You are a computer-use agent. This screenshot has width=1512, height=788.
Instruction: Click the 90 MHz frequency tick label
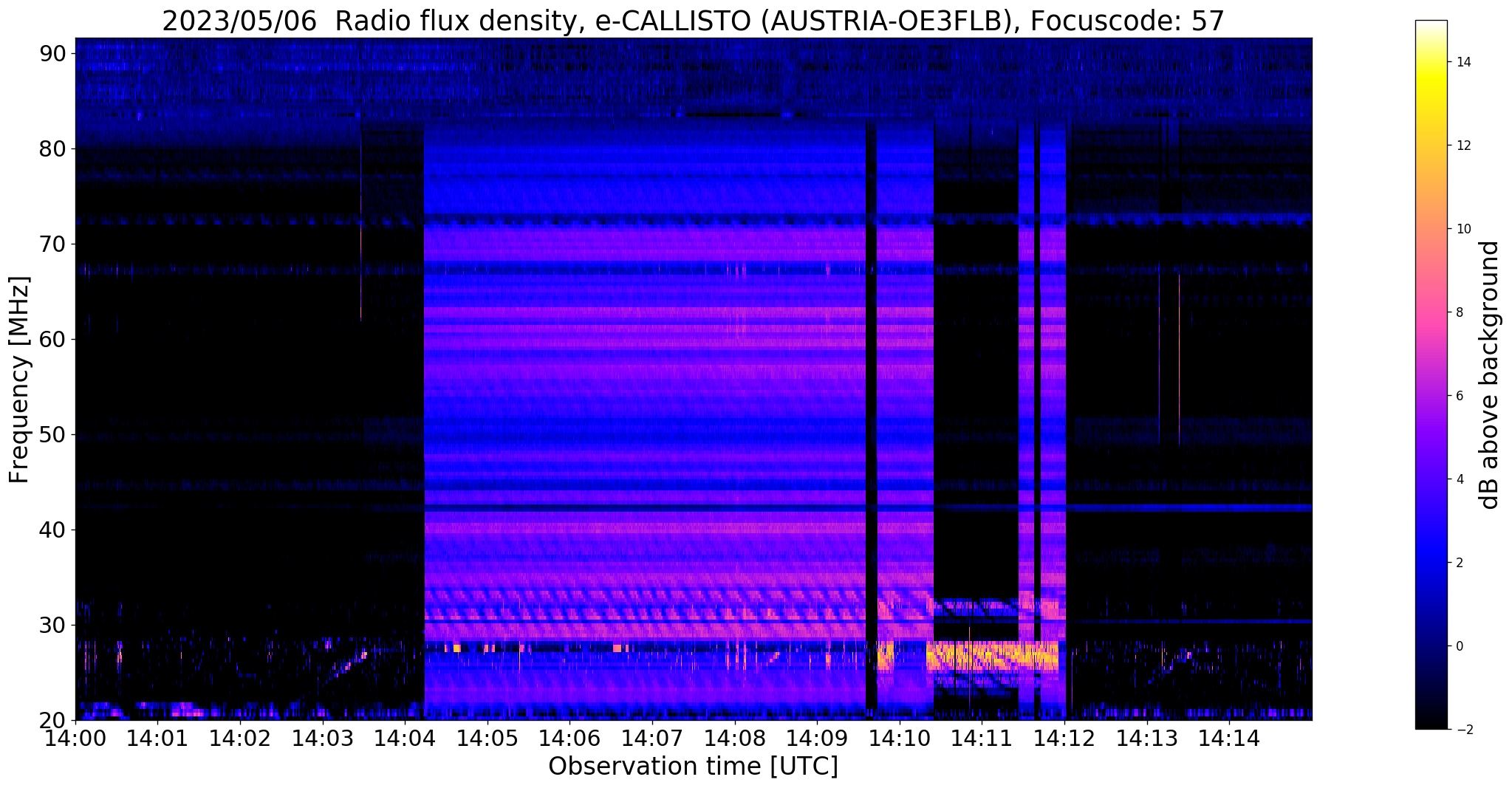click(x=54, y=54)
